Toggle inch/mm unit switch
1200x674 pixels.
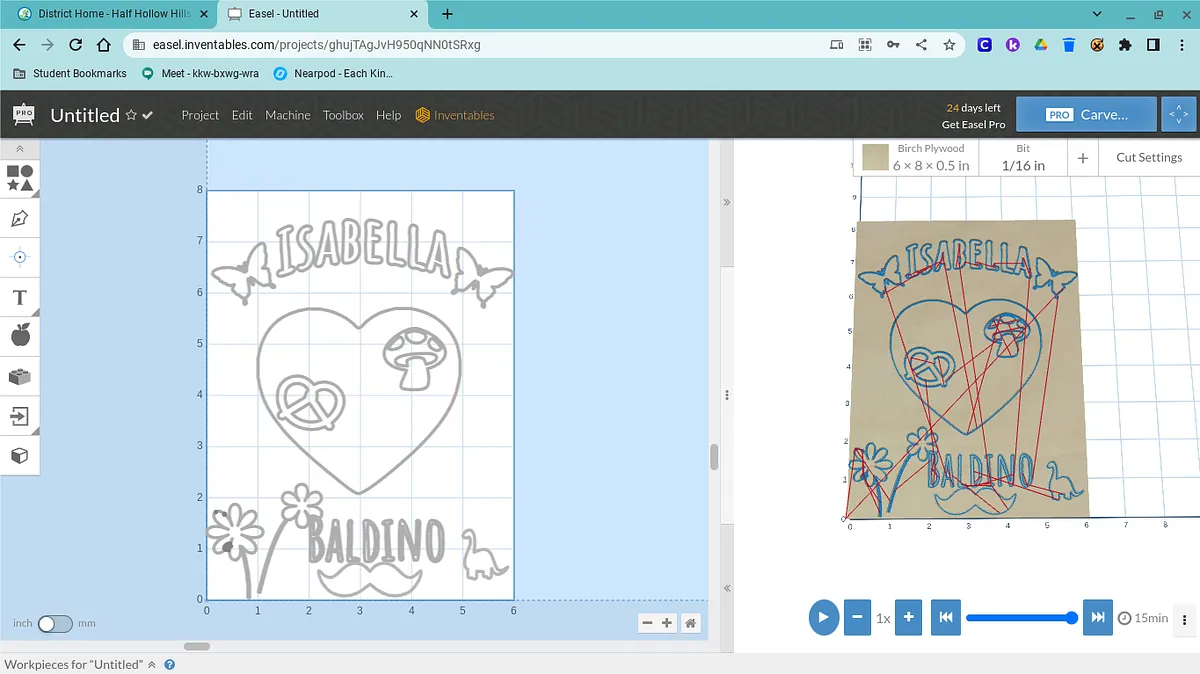(x=55, y=623)
